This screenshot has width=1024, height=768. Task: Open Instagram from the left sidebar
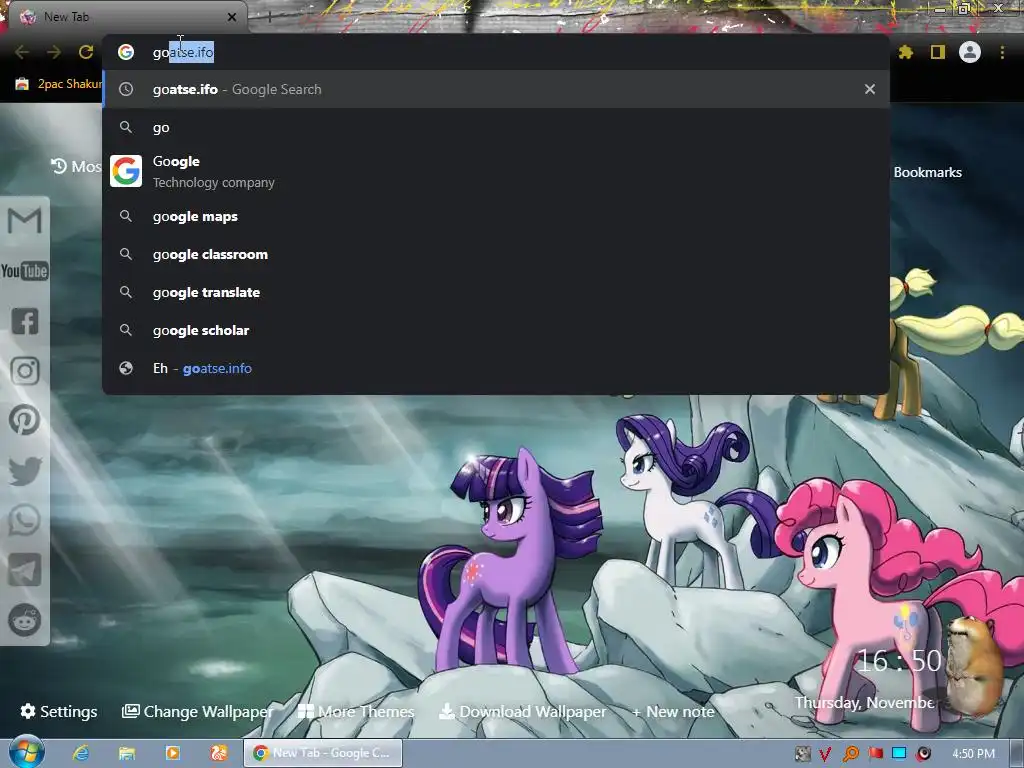pos(25,371)
